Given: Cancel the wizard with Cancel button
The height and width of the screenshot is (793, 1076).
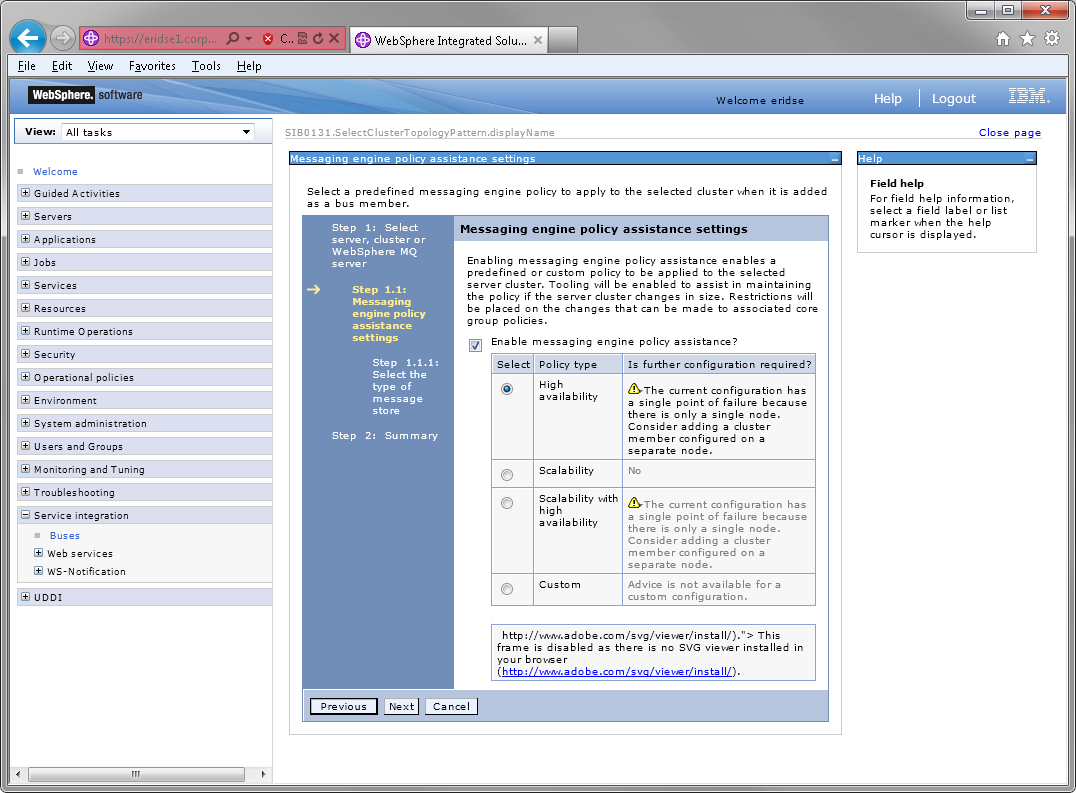Looking at the screenshot, I should 451,707.
